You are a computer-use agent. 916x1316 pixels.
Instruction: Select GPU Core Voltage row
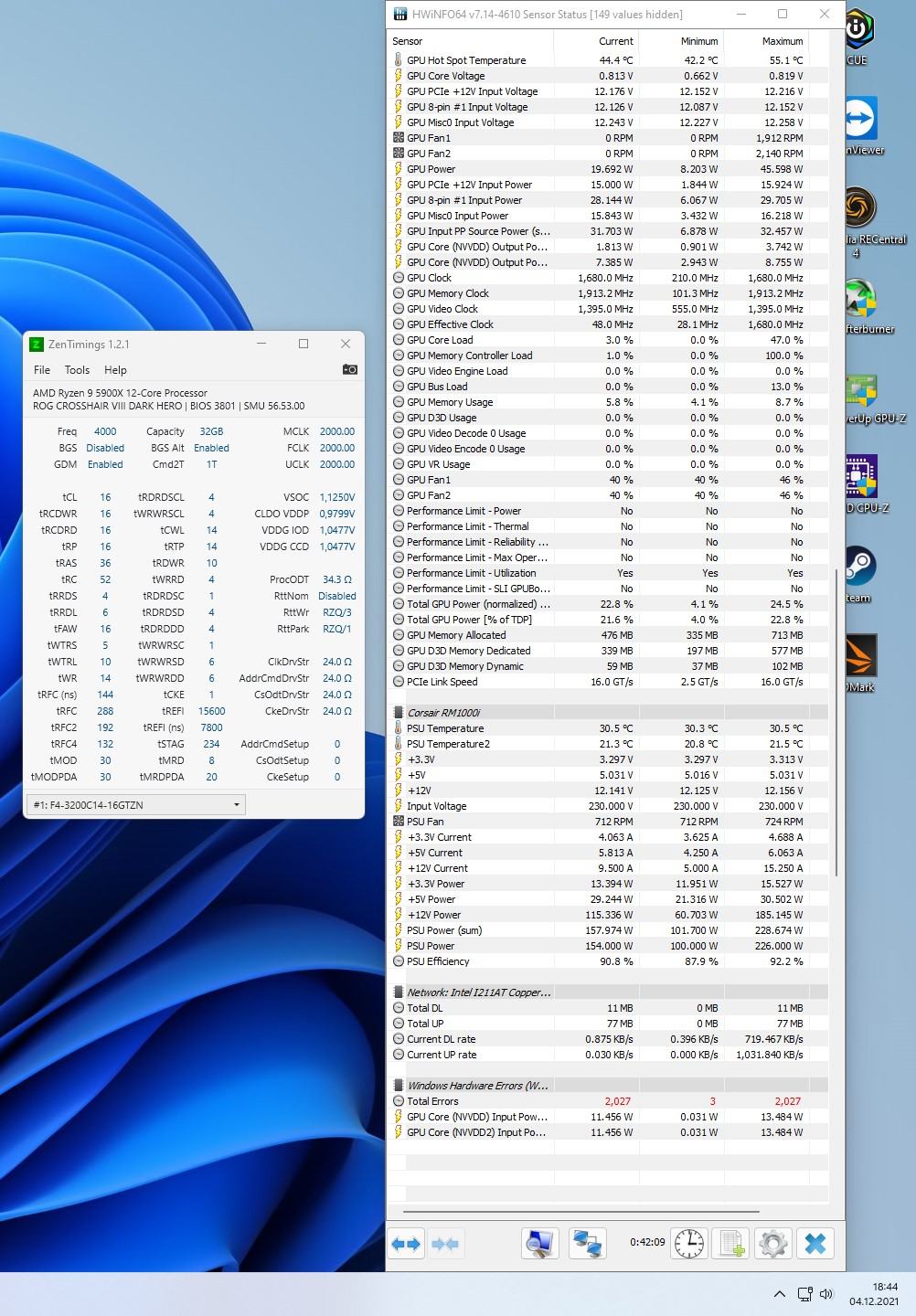coord(608,76)
